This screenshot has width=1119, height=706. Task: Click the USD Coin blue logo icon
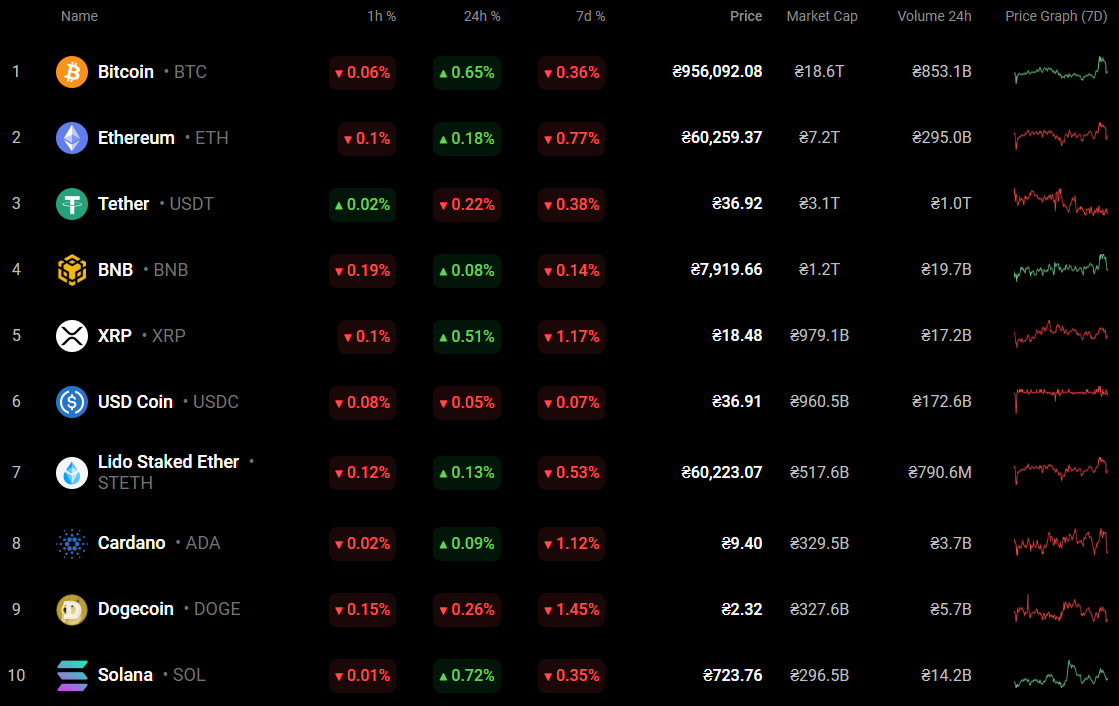[x=72, y=402]
